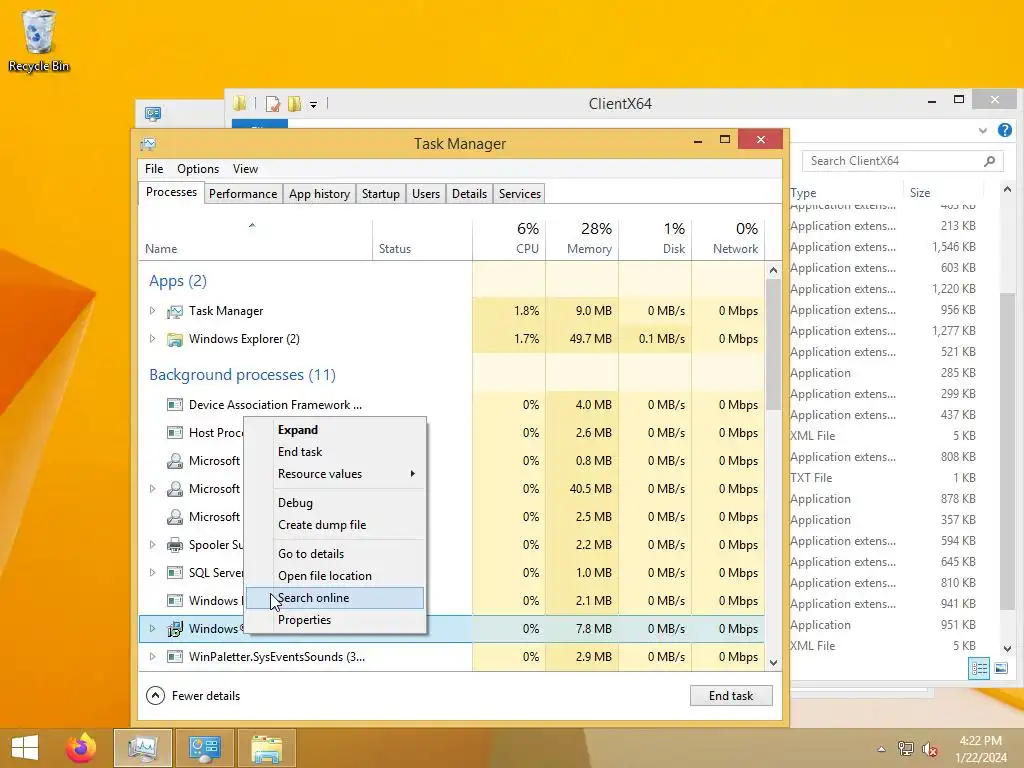The image size is (1024, 768).
Task: Click the Task Manager title bar icon
Action: pyautogui.click(x=148, y=144)
